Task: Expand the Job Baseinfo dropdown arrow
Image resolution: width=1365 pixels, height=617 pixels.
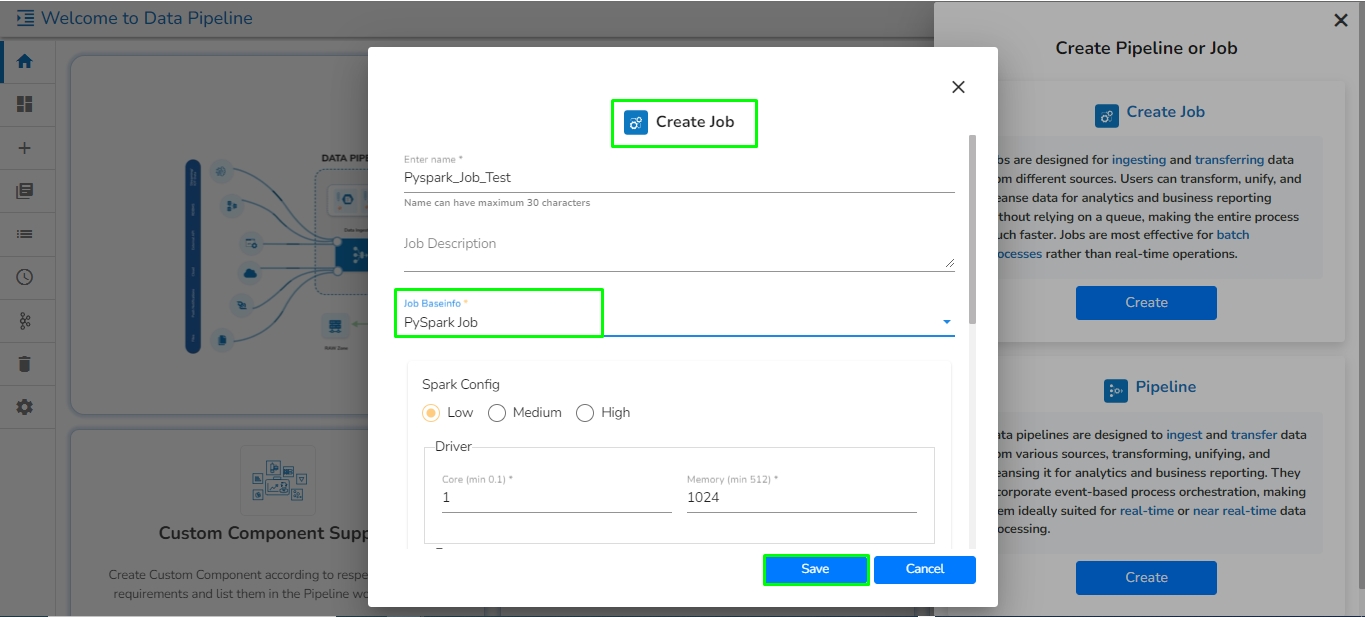Action: coord(946,322)
